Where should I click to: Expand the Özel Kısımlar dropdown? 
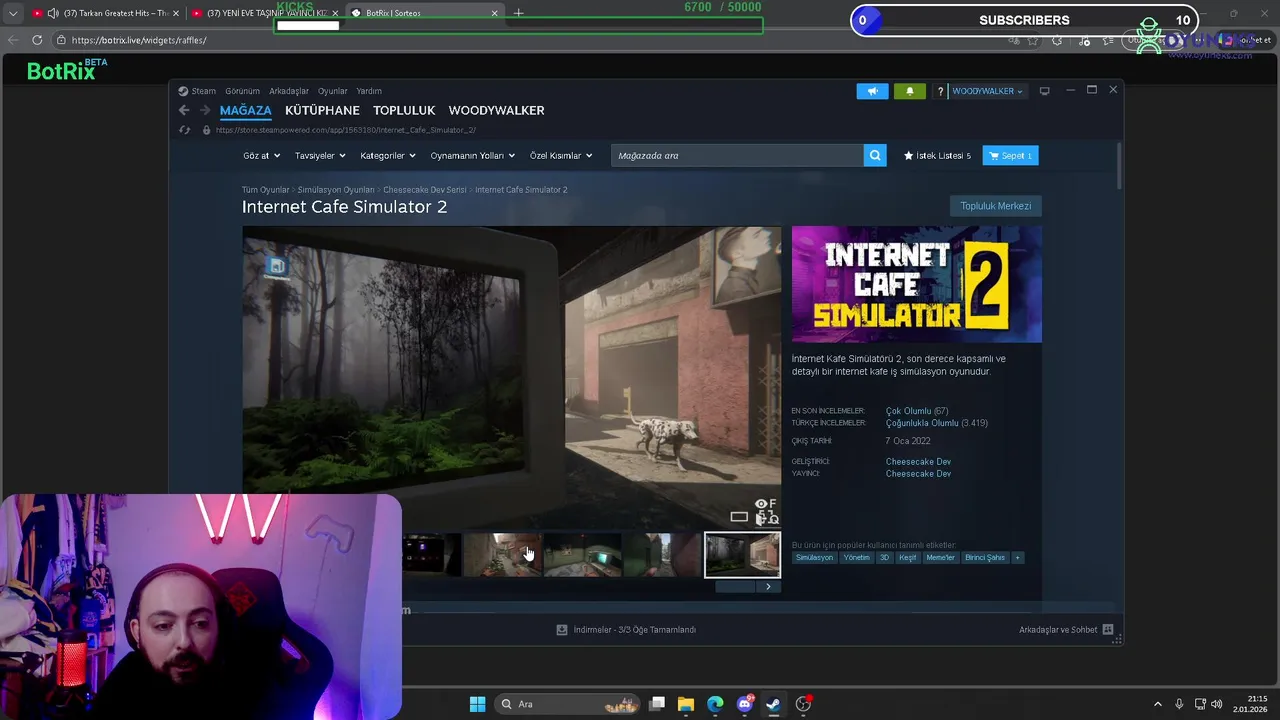pos(561,156)
